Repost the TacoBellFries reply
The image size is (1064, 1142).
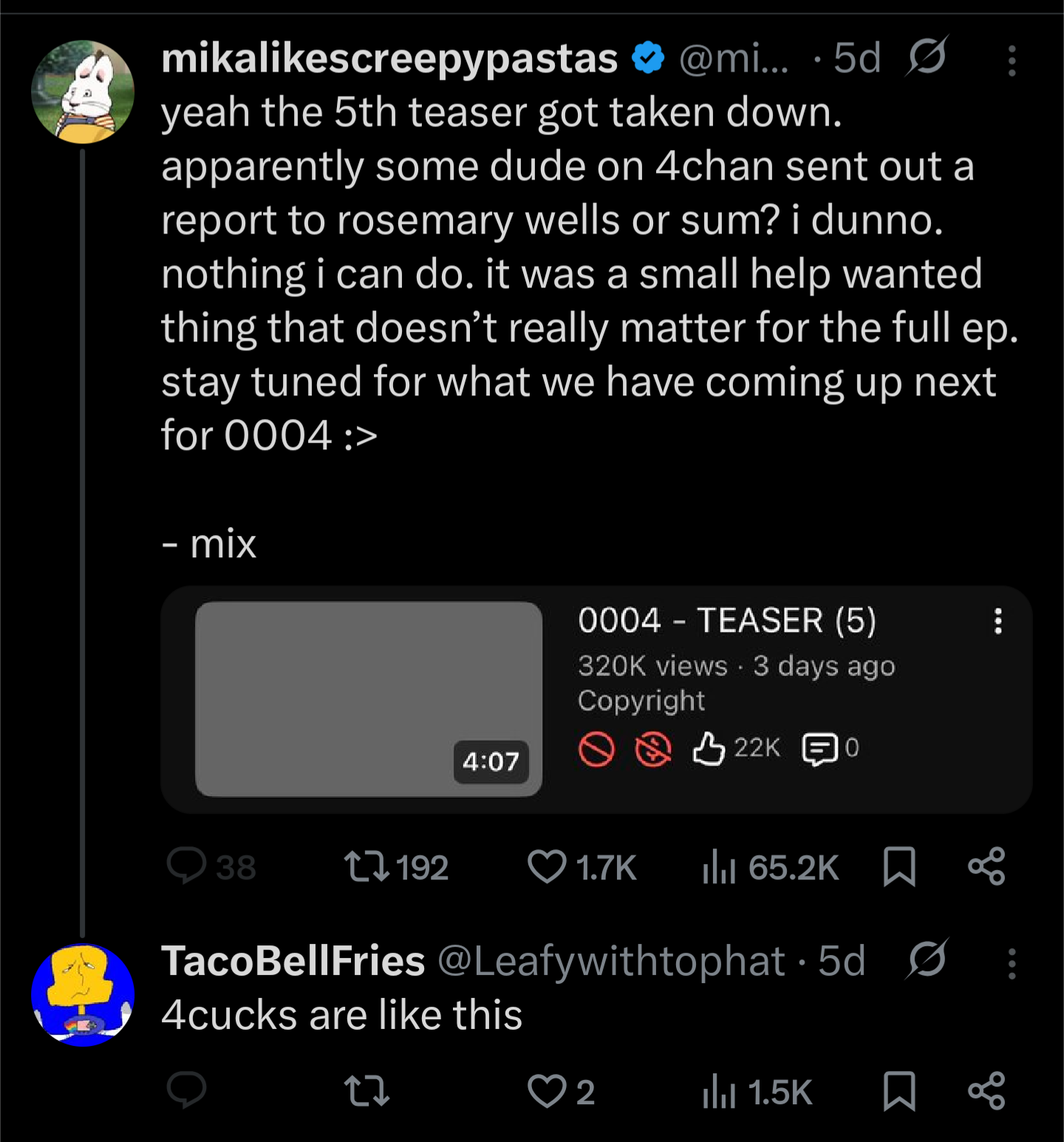click(366, 1091)
